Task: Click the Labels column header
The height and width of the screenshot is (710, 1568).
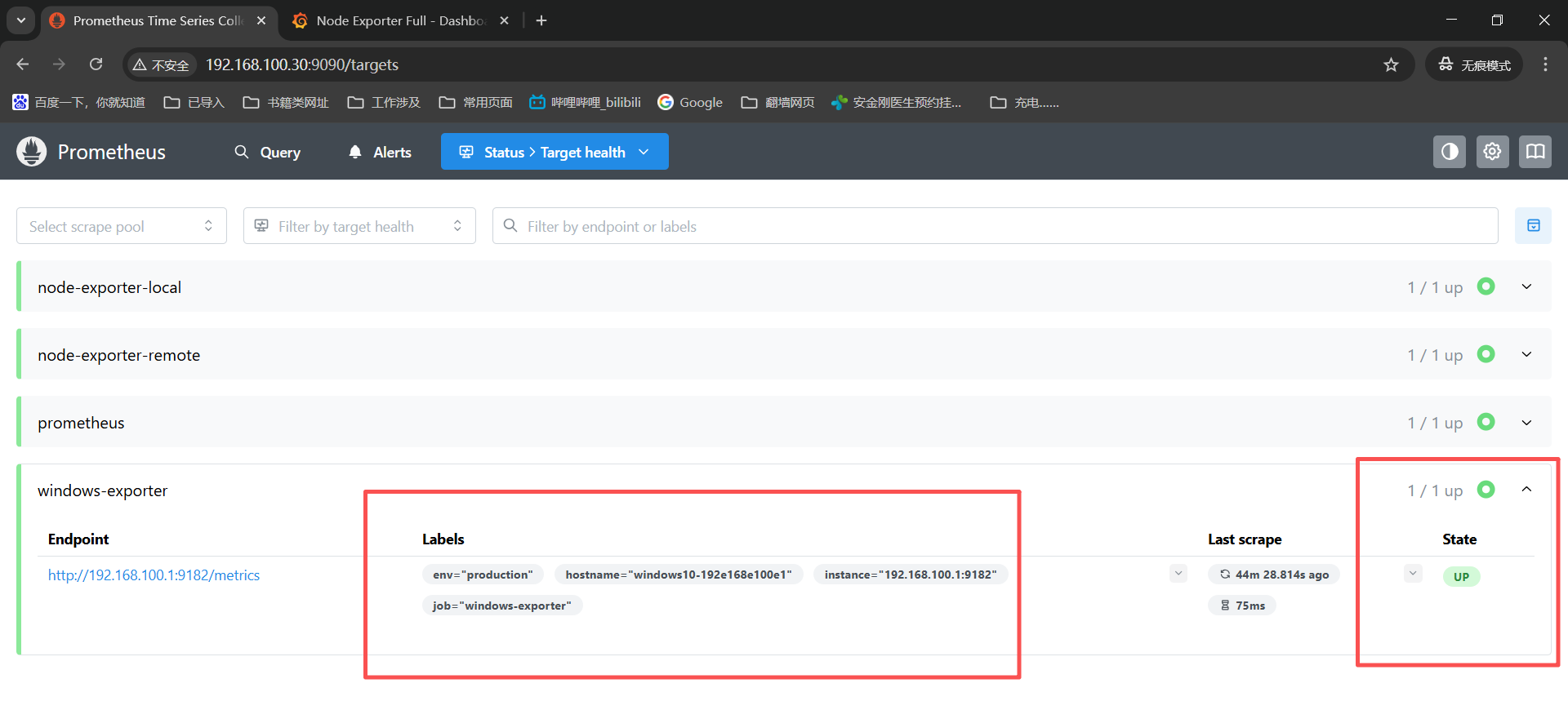Action: click(443, 539)
